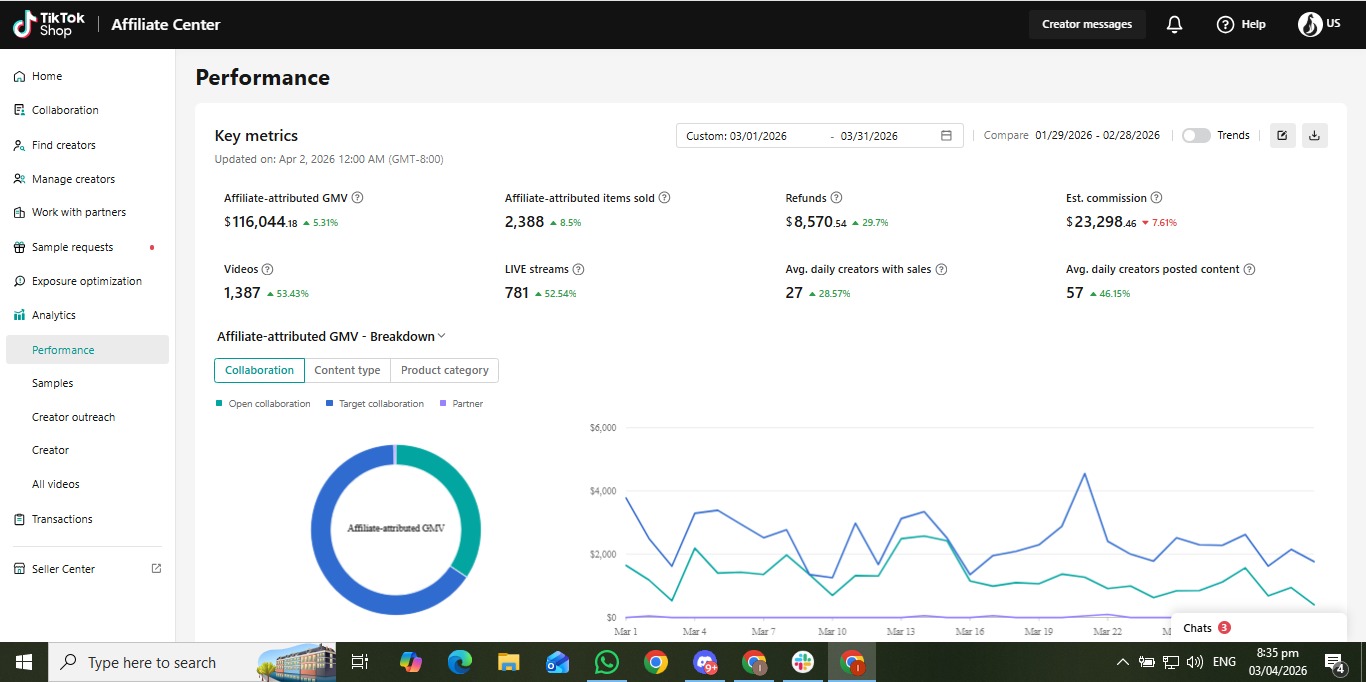Screen dimensions: 1366x682
Task: Open the calendar icon in date range field
Action: tap(946, 136)
